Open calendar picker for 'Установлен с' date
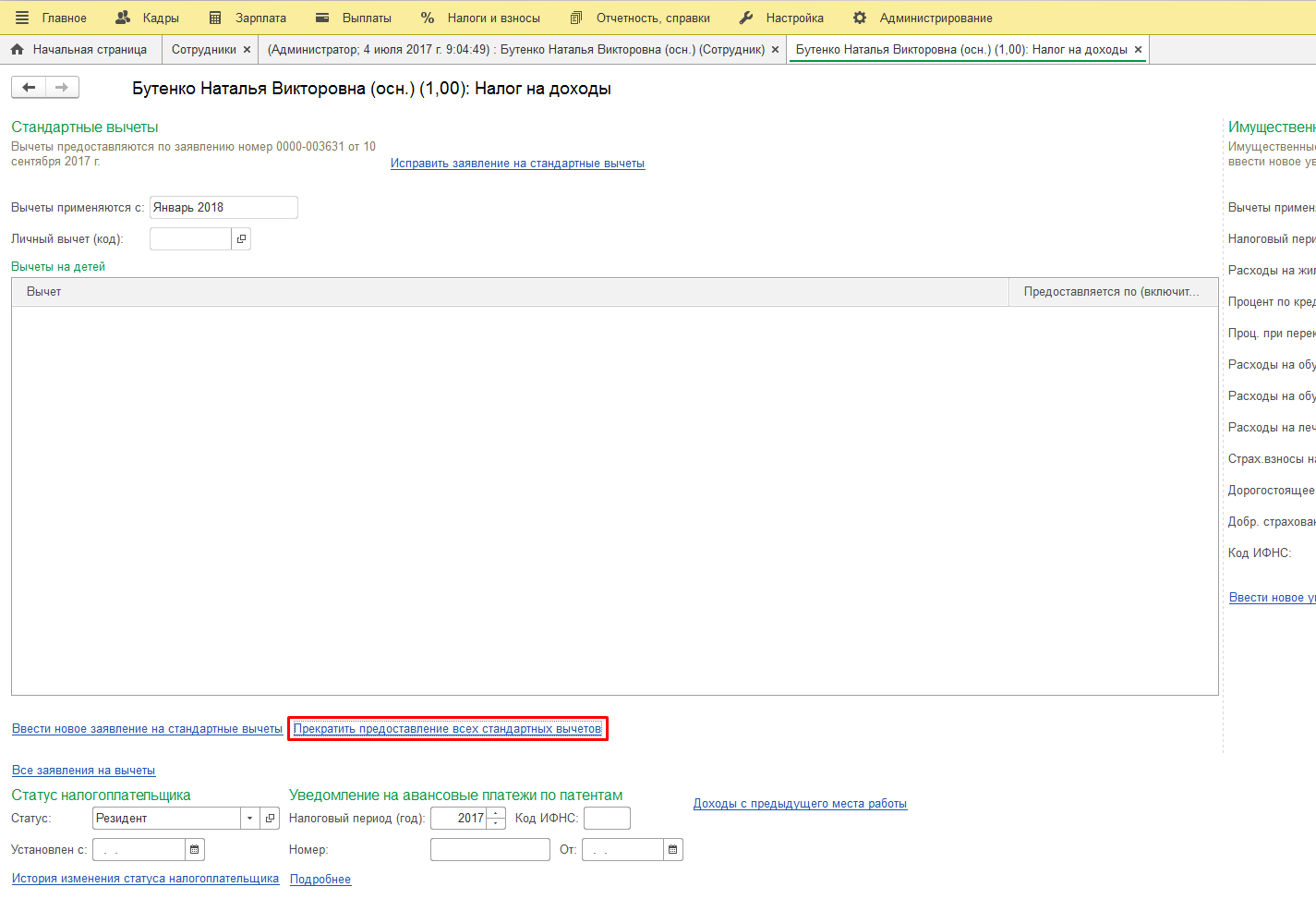The height and width of the screenshot is (899, 1316). [195, 850]
